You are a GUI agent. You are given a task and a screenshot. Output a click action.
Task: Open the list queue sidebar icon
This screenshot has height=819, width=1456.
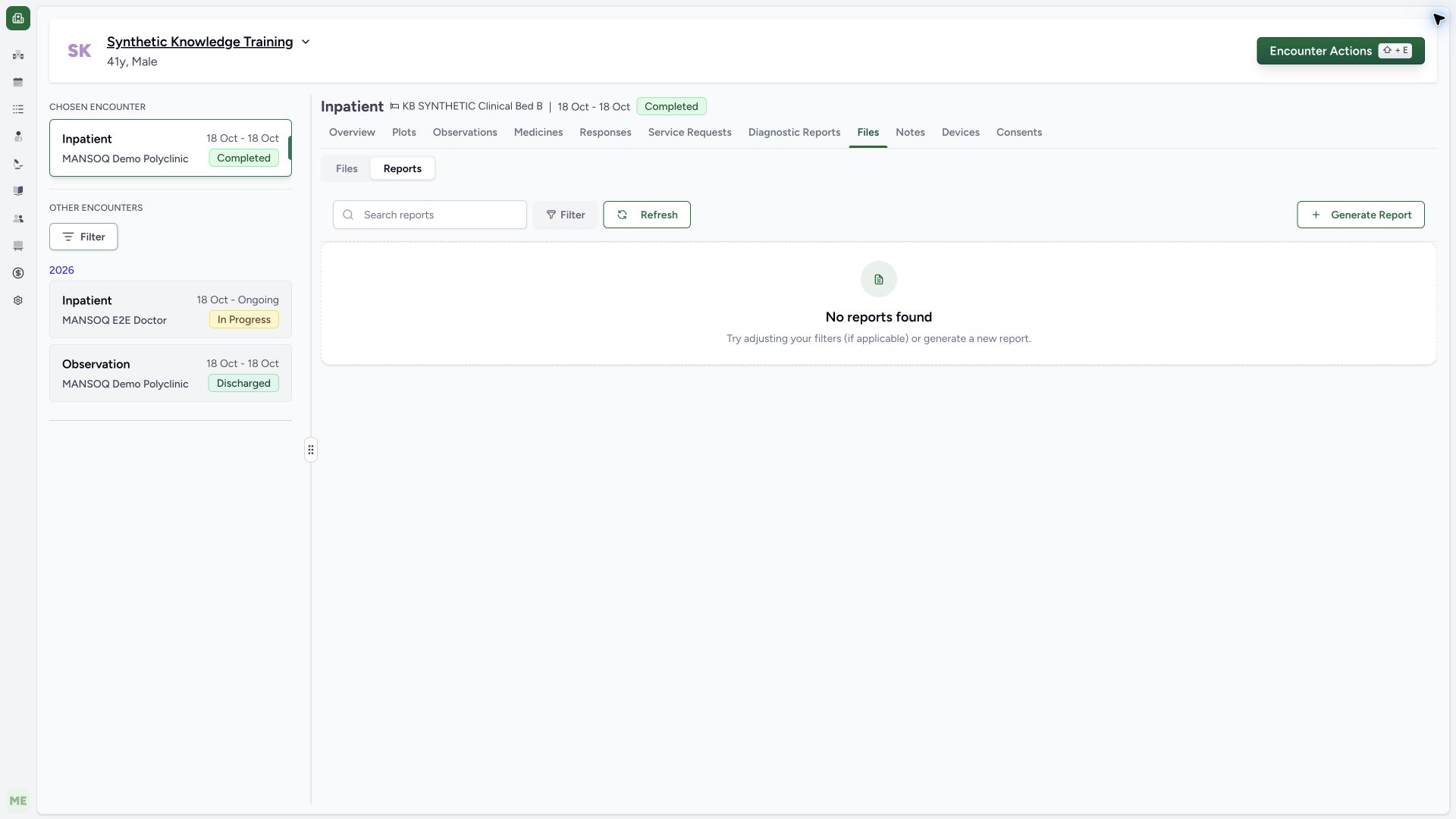pyautogui.click(x=18, y=109)
